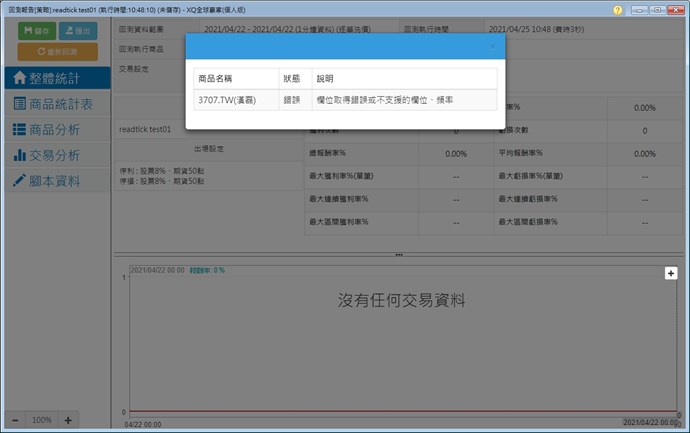Image resolution: width=690 pixels, height=433 pixels.
Task: Reset zoom via the 100% label
Action: pyautogui.click(x=41, y=420)
